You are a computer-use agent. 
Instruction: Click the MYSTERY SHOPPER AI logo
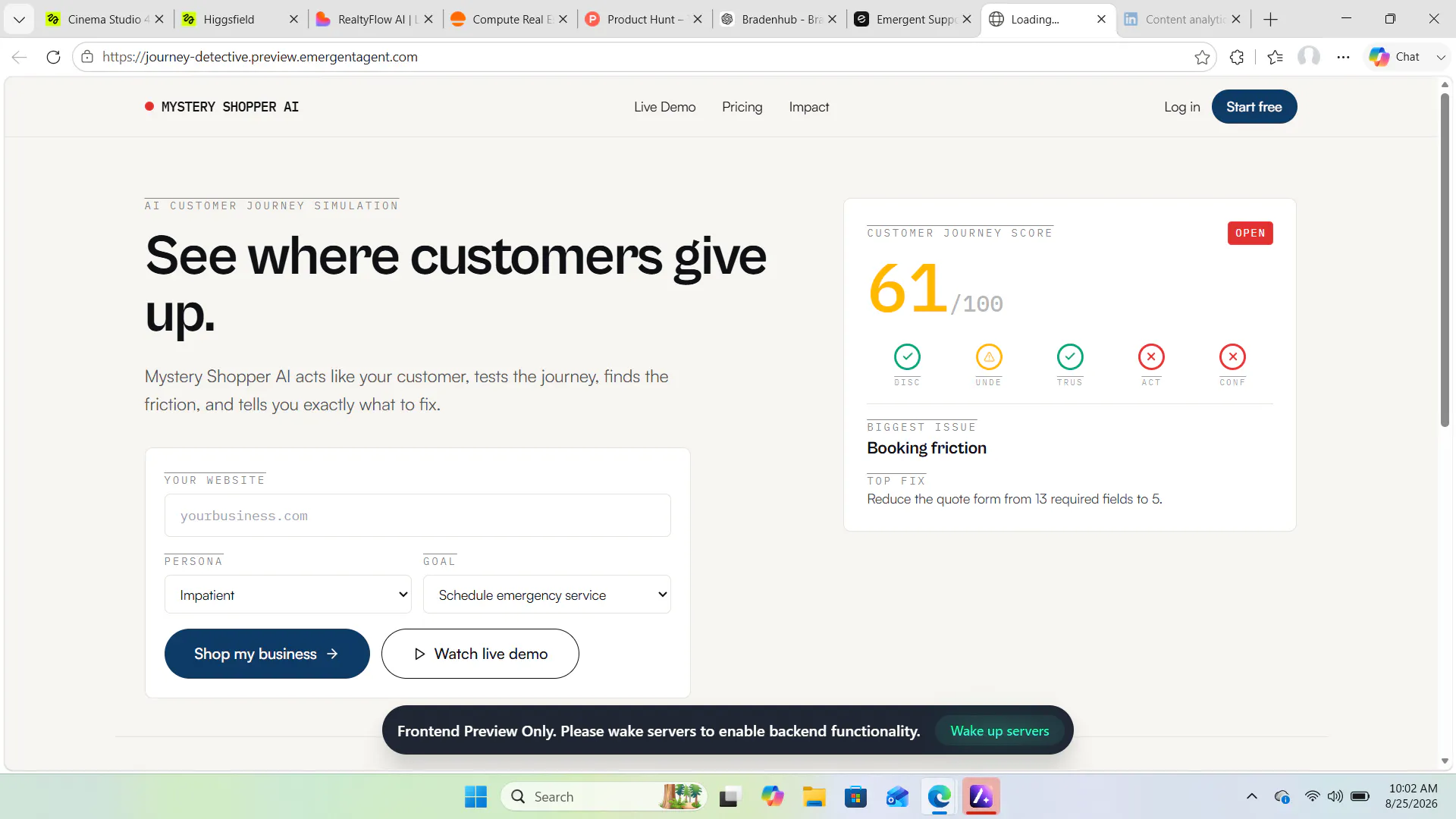221,107
